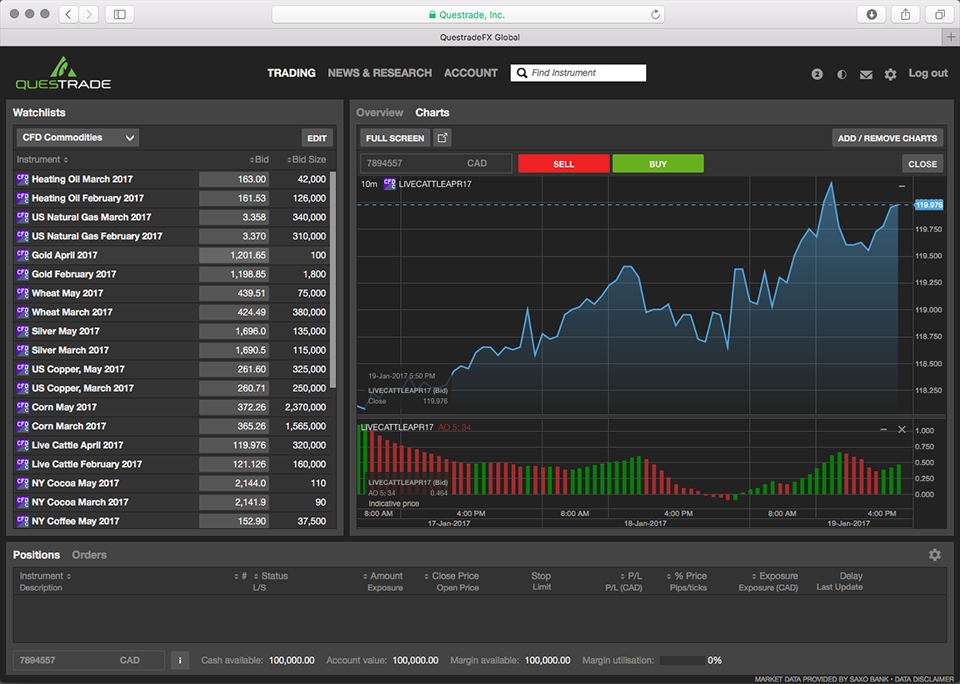Click the watchlist vertical scrollbar

click(333, 279)
